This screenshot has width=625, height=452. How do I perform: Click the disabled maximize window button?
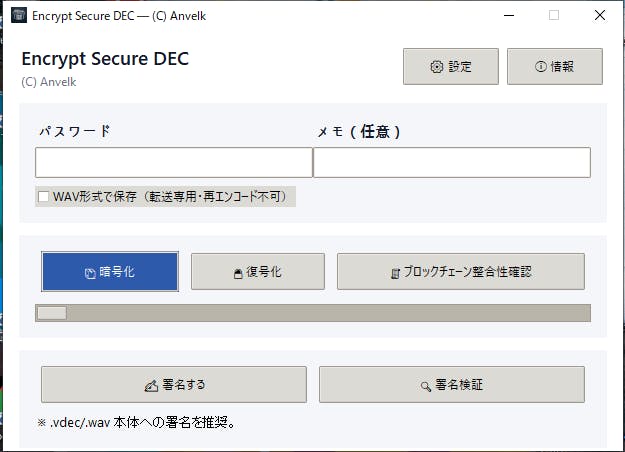pyautogui.click(x=554, y=16)
